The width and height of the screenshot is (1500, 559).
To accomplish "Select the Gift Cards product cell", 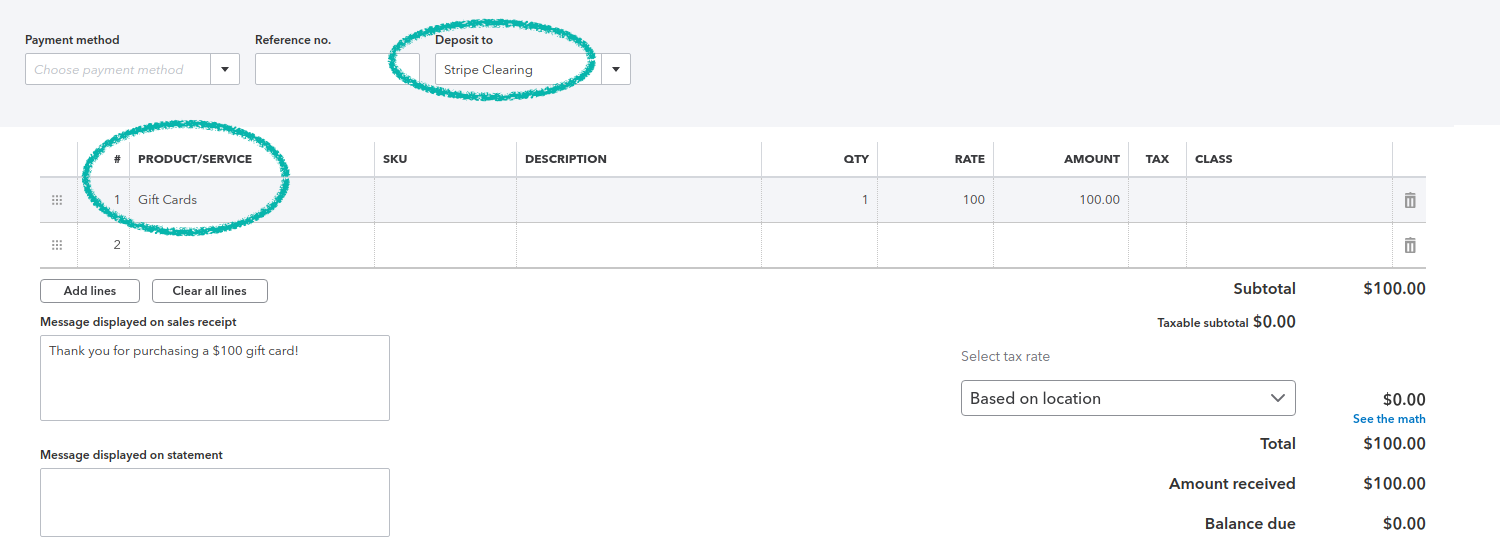I will pos(250,200).
